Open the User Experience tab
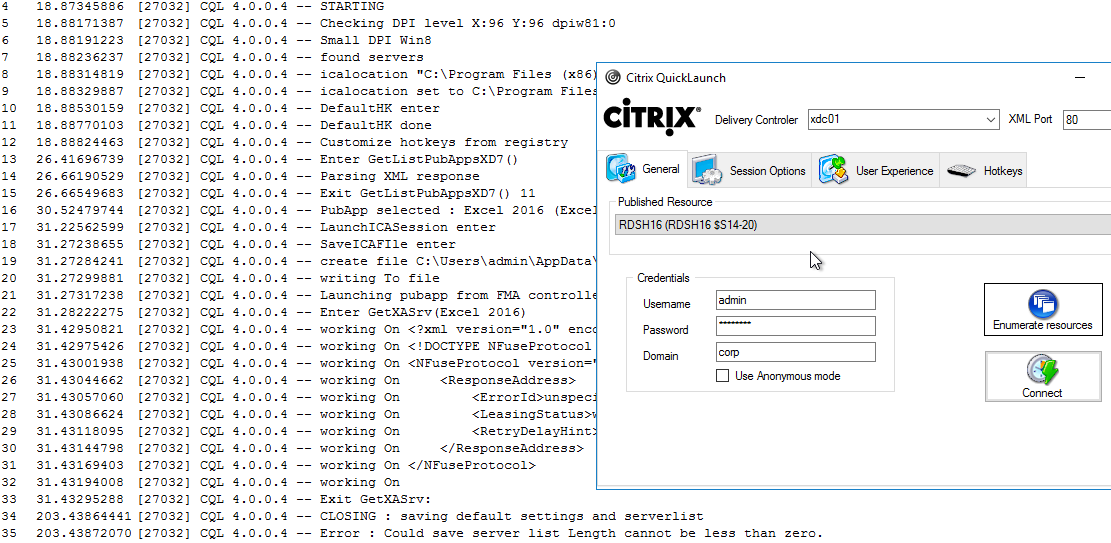Screen dimensions: 1111x543 (876, 171)
